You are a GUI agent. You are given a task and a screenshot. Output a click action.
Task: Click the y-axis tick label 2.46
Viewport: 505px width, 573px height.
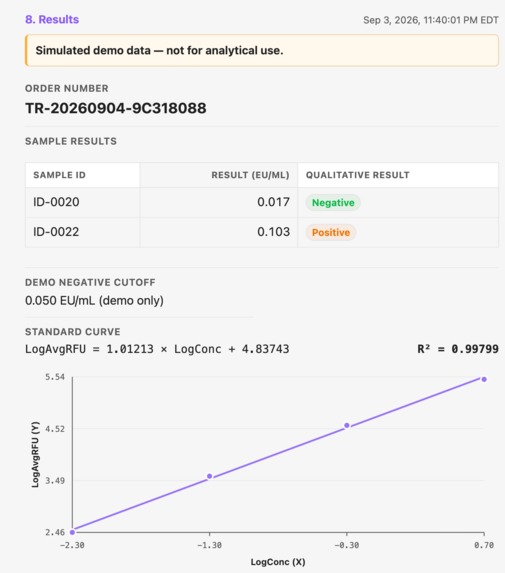[x=55, y=532]
